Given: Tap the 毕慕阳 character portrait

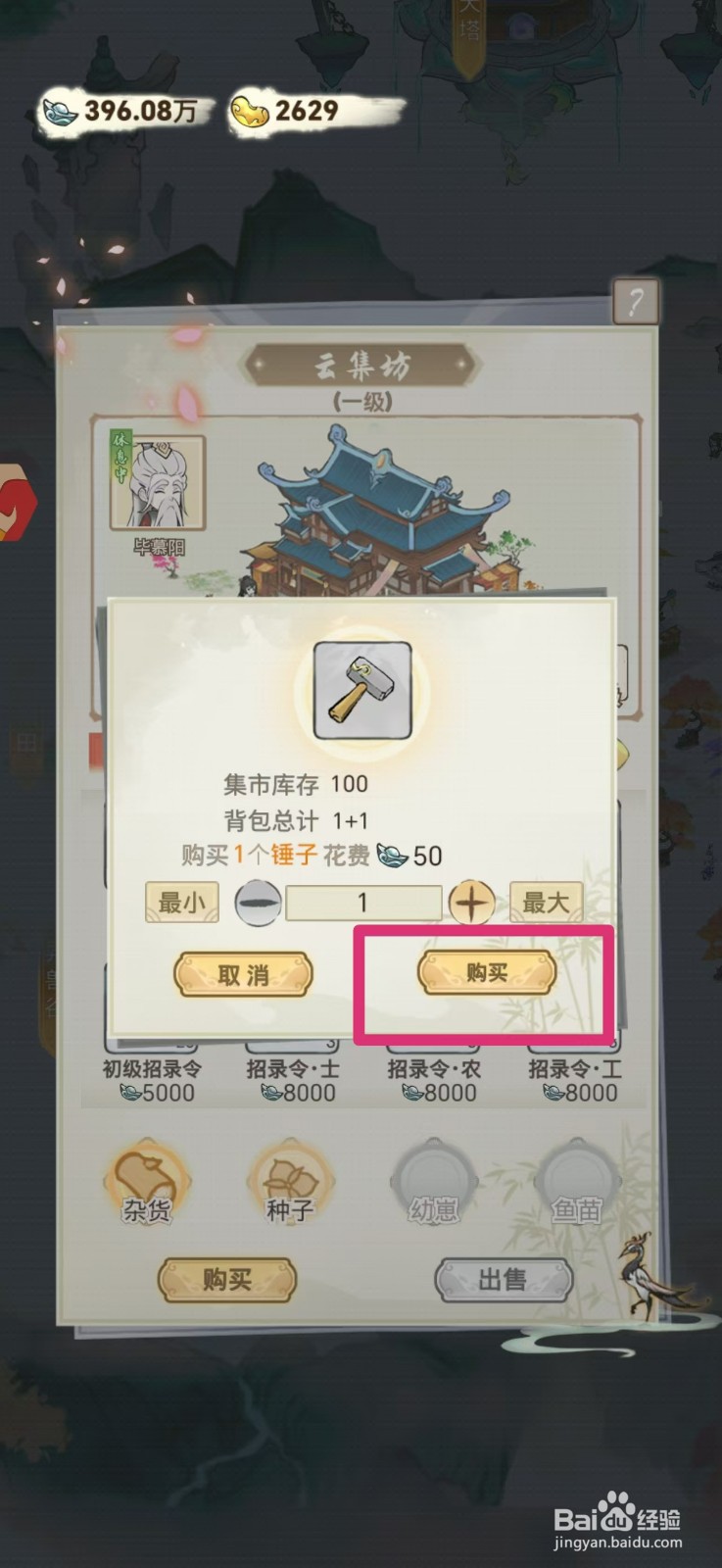Looking at the screenshot, I should (158, 482).
